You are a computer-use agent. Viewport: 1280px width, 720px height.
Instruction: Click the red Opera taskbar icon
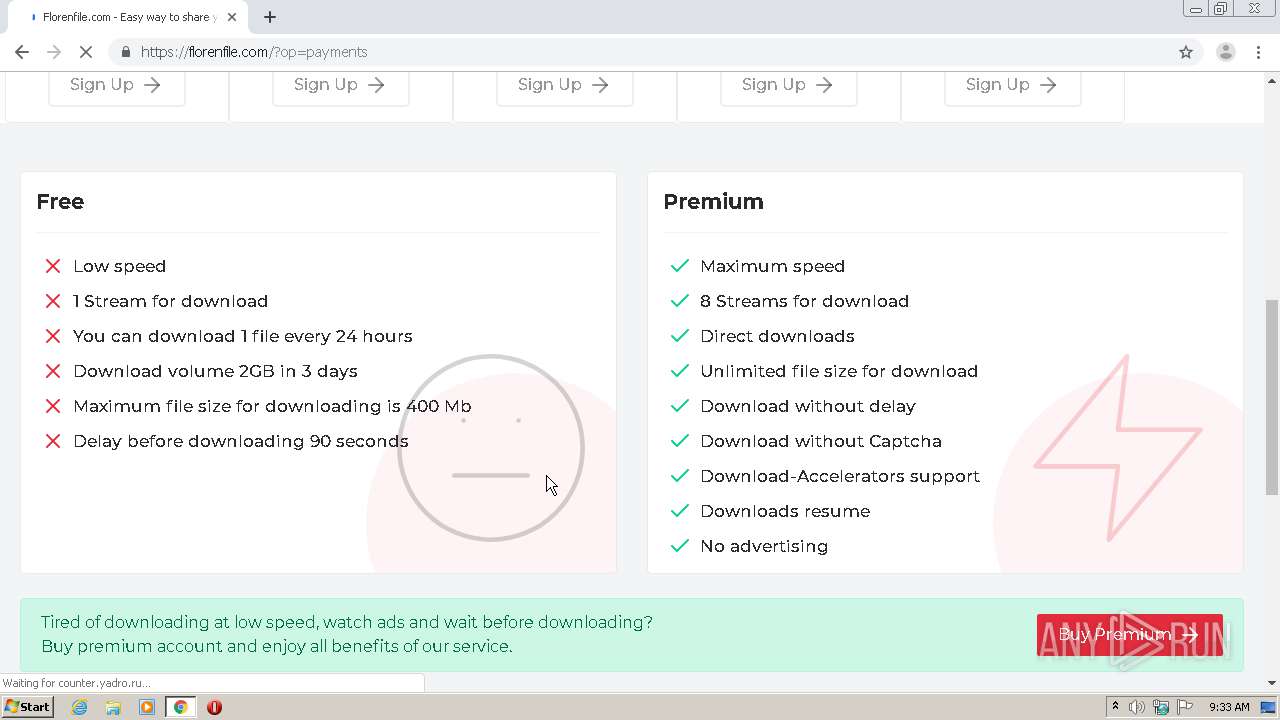214,707
